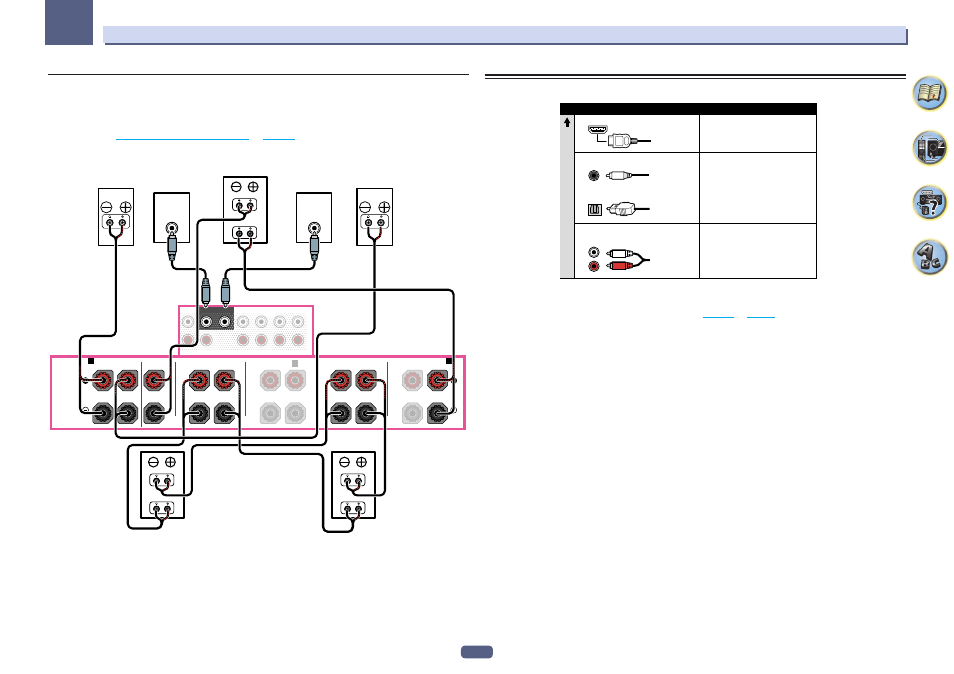Open the contents via the open-book icon
This screenshot has height=674, width=954.
tap(929, 93)
